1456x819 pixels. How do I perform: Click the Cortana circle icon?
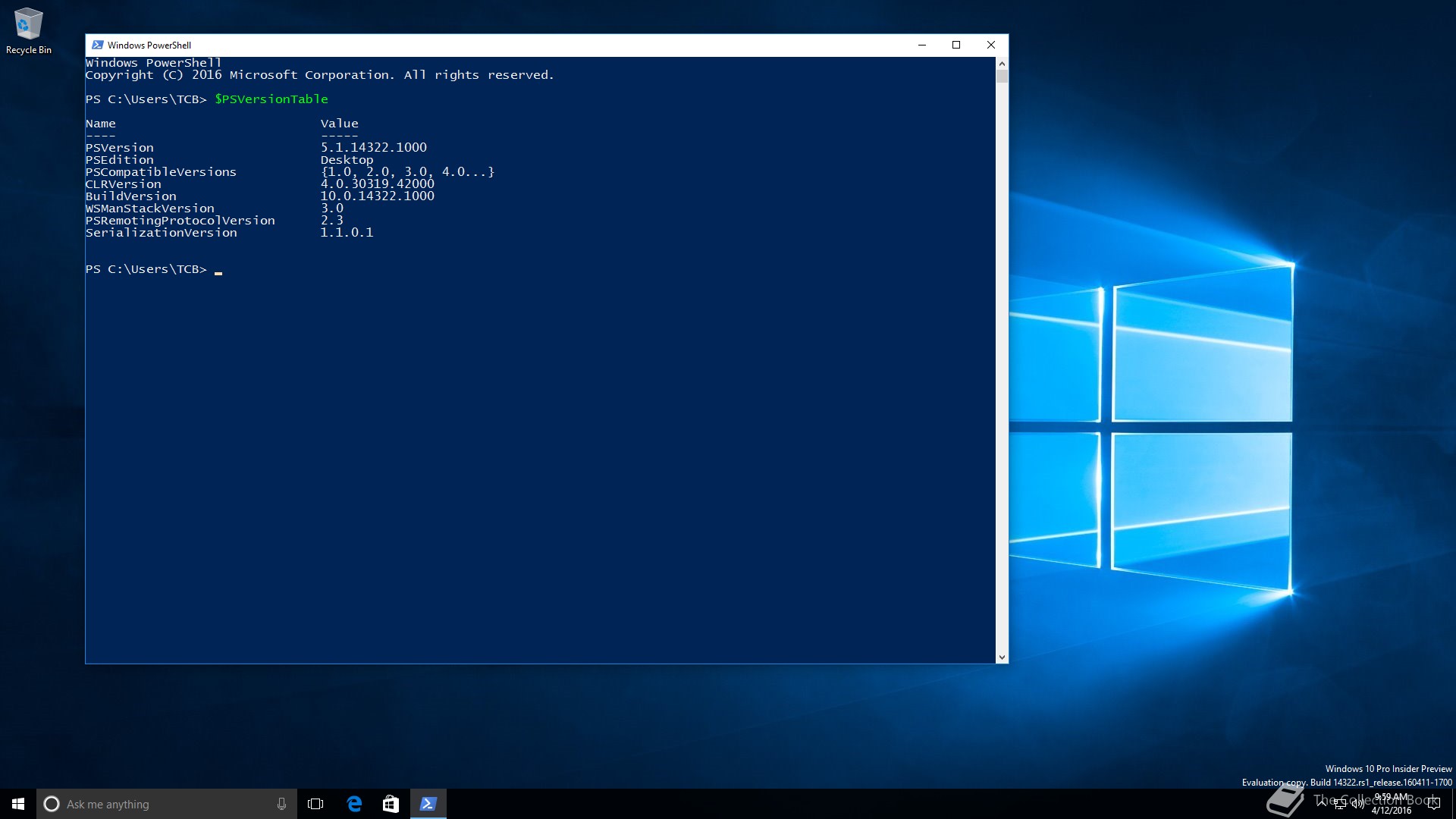(52, 804)
